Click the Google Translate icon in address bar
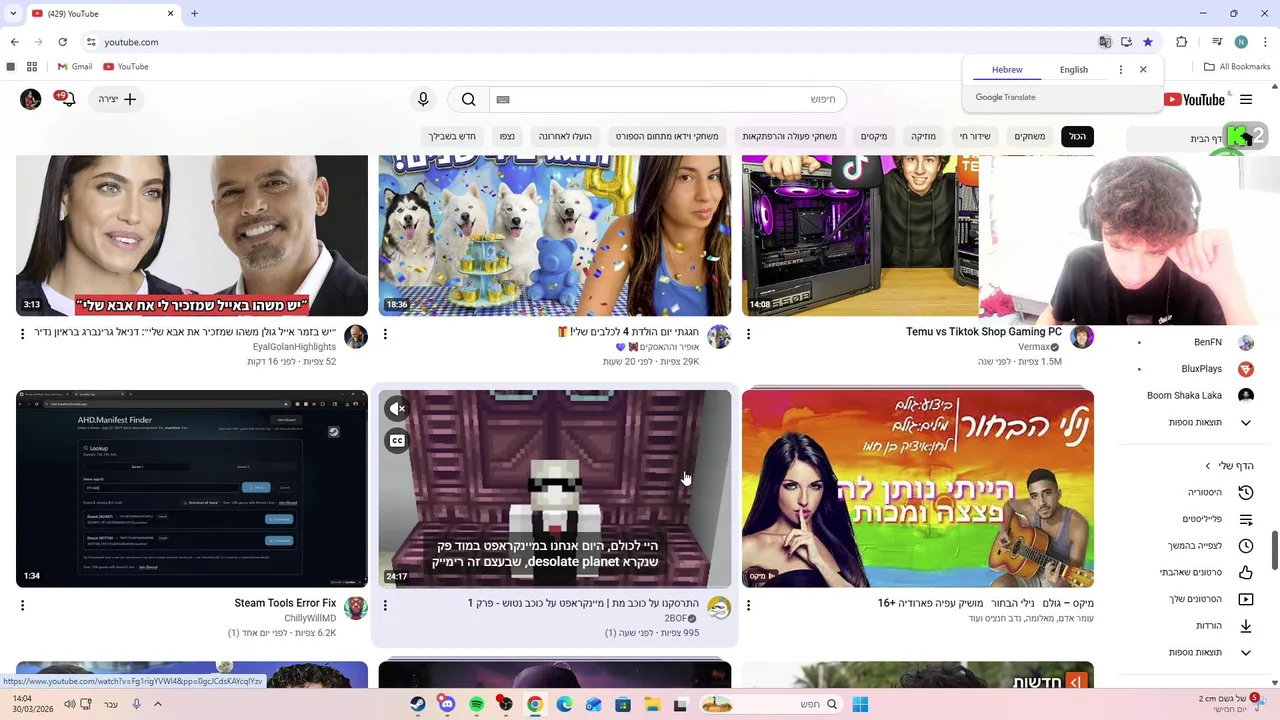The image size is (1280, 720). pos(1105,42)
